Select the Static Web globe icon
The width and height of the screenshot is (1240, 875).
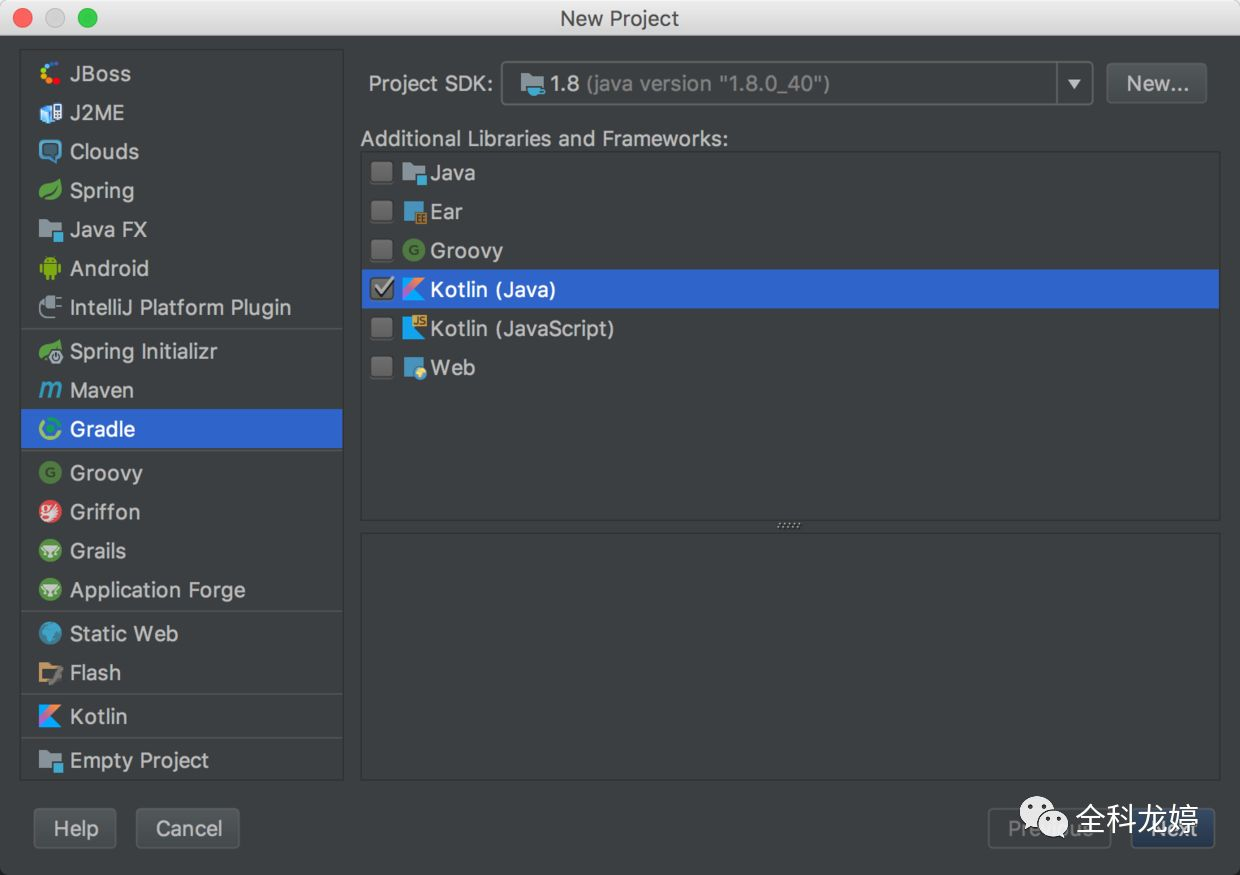50,633
